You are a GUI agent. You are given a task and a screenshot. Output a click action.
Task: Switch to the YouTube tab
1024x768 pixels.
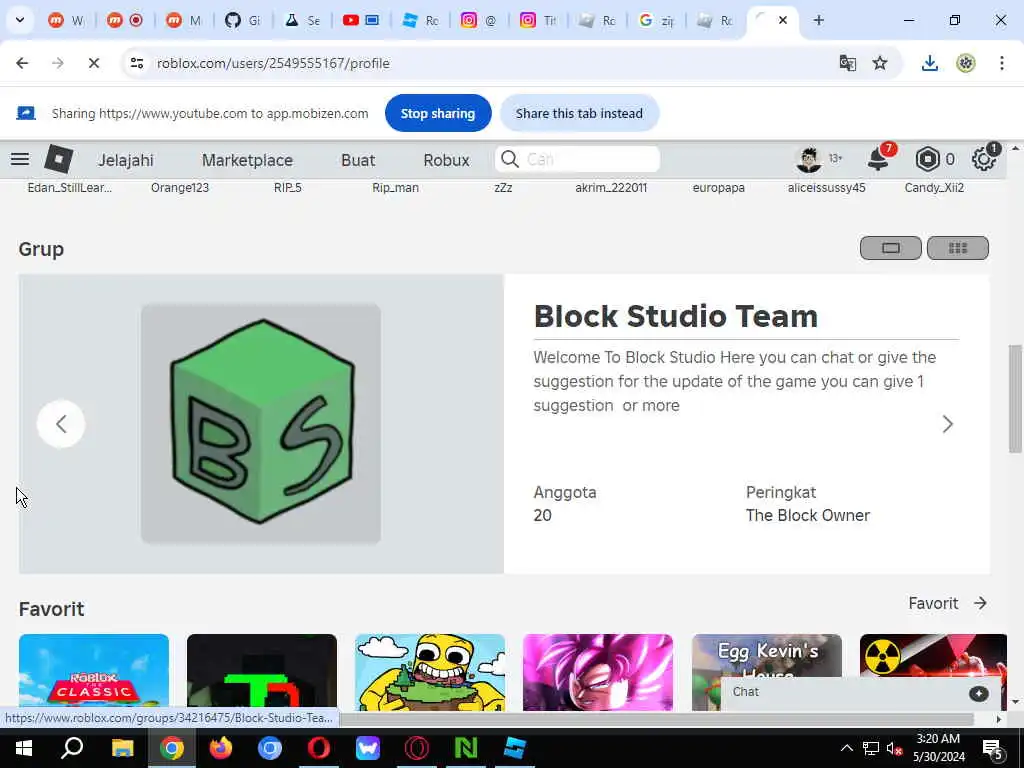pos(360,20)
